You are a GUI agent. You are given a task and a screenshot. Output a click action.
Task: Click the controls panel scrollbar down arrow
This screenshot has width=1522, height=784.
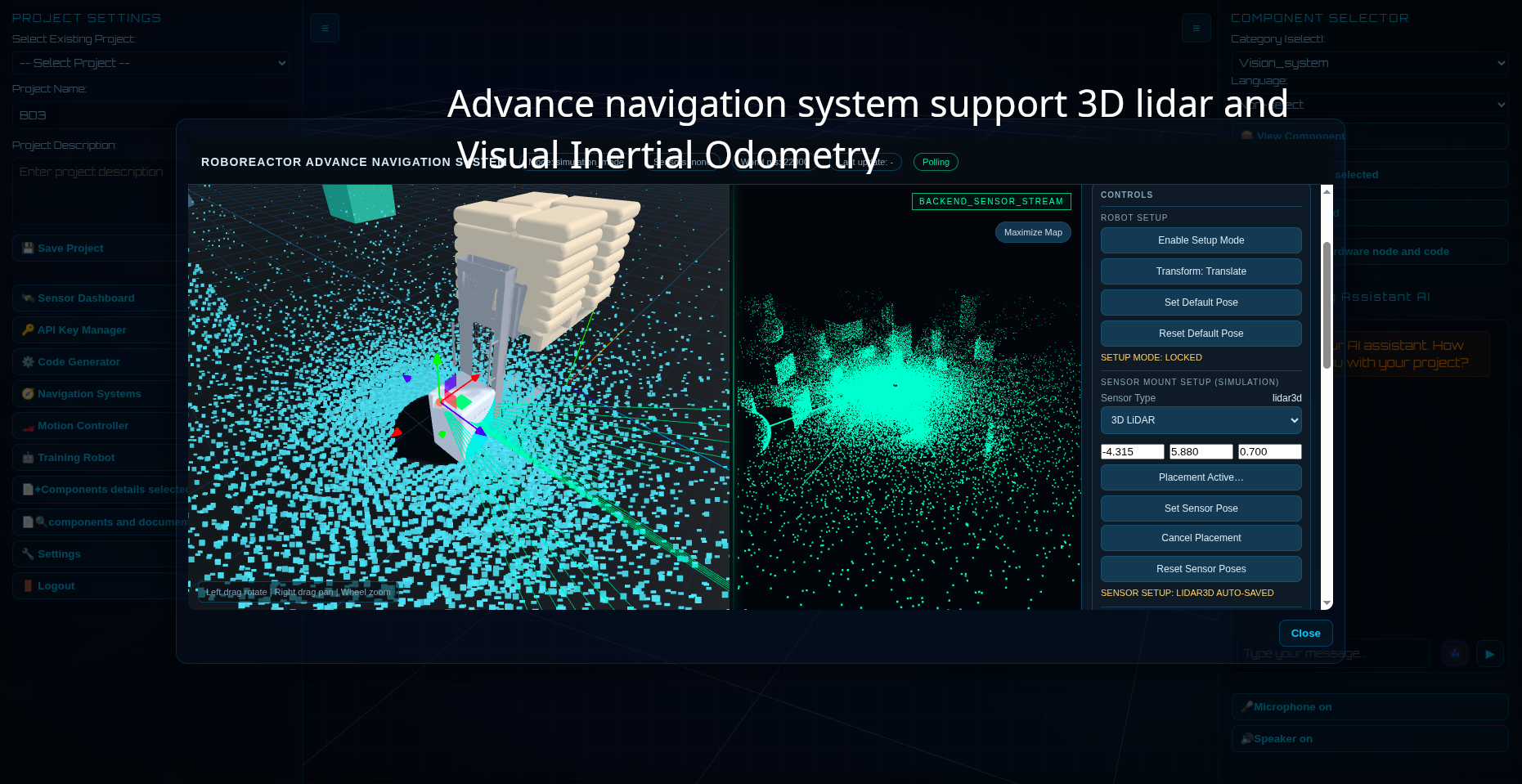(1327, 603)
